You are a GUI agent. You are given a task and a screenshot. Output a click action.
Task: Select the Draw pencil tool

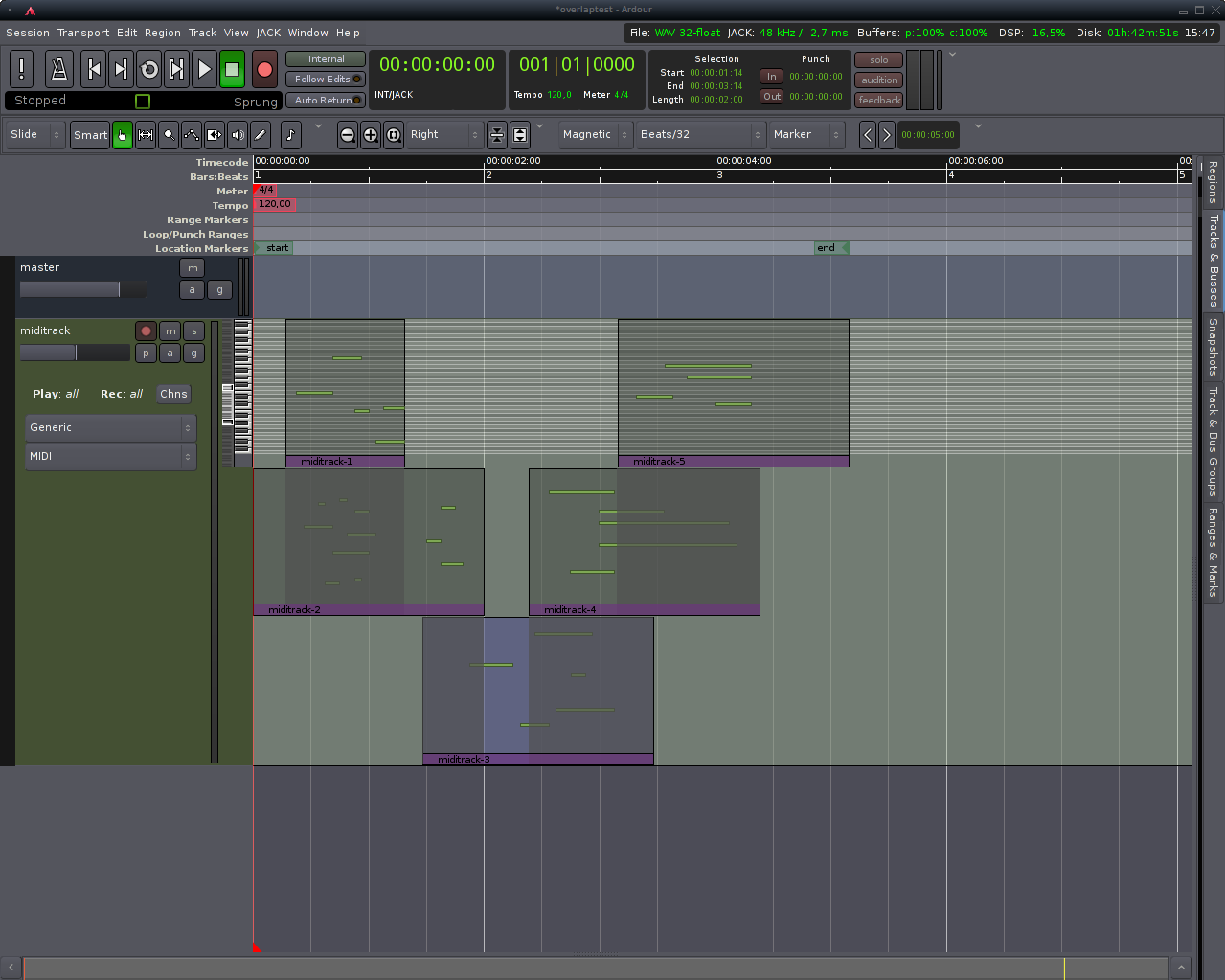[x=261, y=135]
